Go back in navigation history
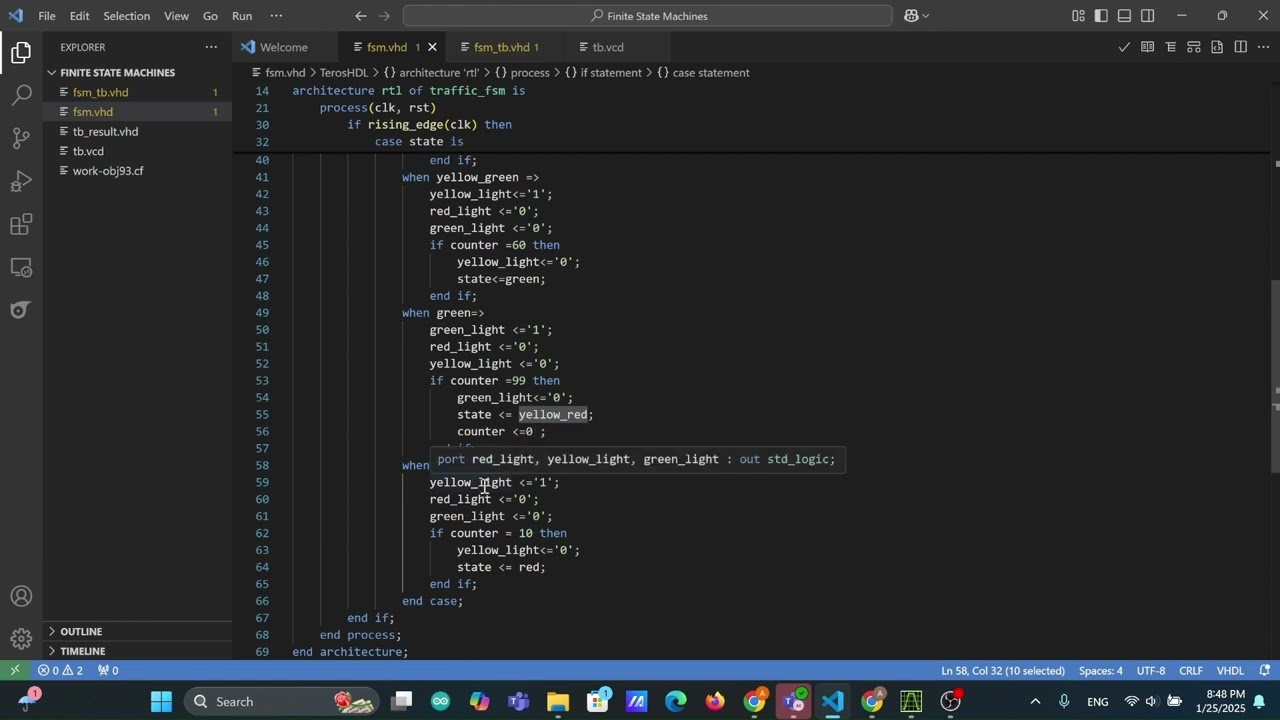1280x720 pixels. coord(361,16)
